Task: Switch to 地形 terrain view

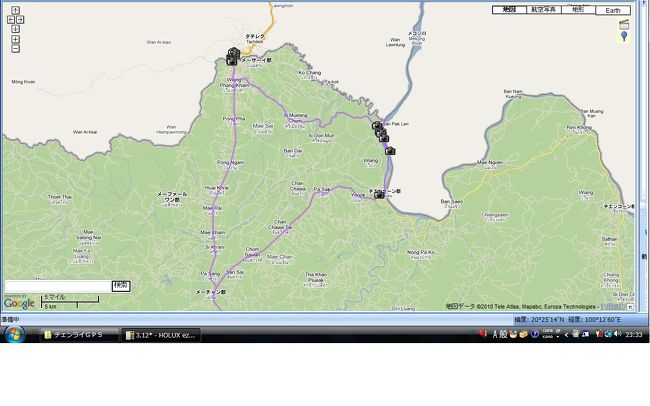Action: (577, 9)
